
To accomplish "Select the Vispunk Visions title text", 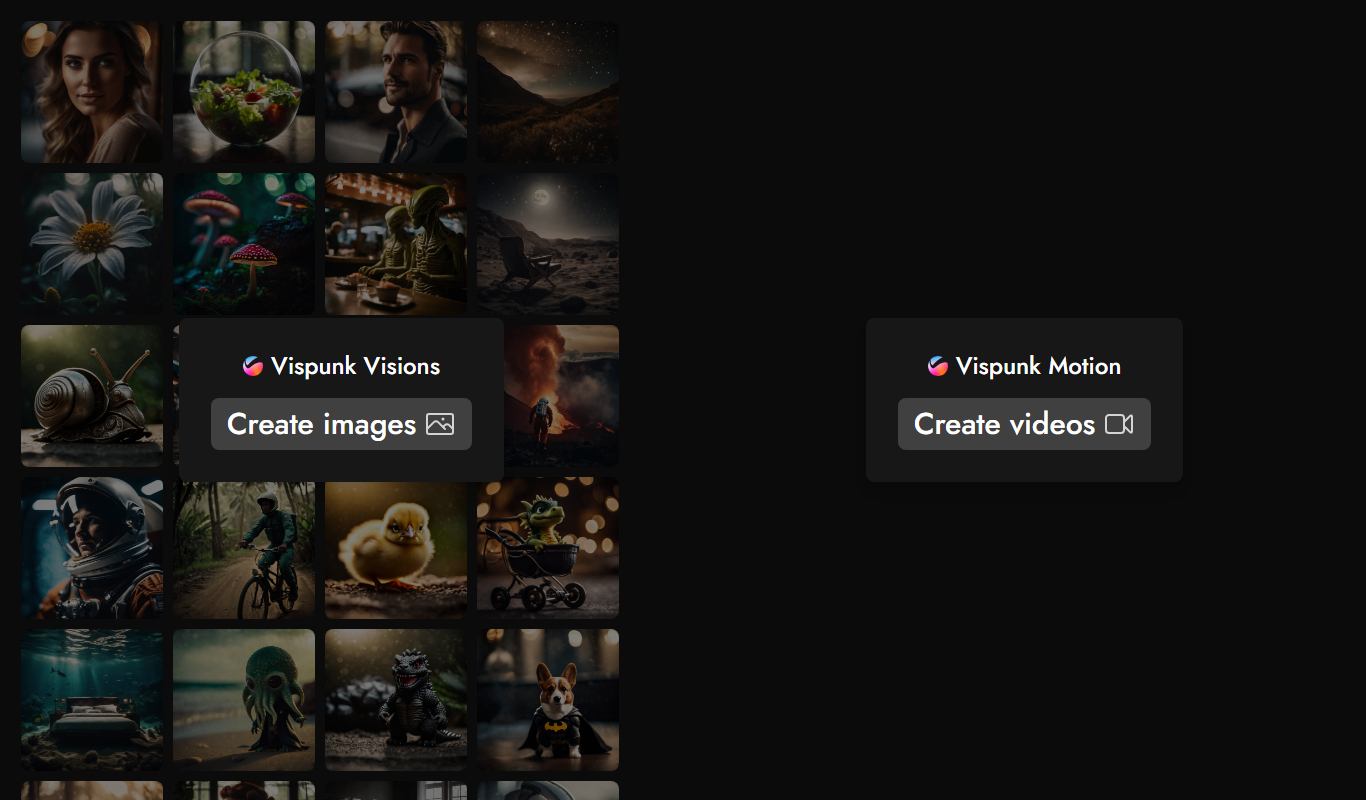I will 355,366.
